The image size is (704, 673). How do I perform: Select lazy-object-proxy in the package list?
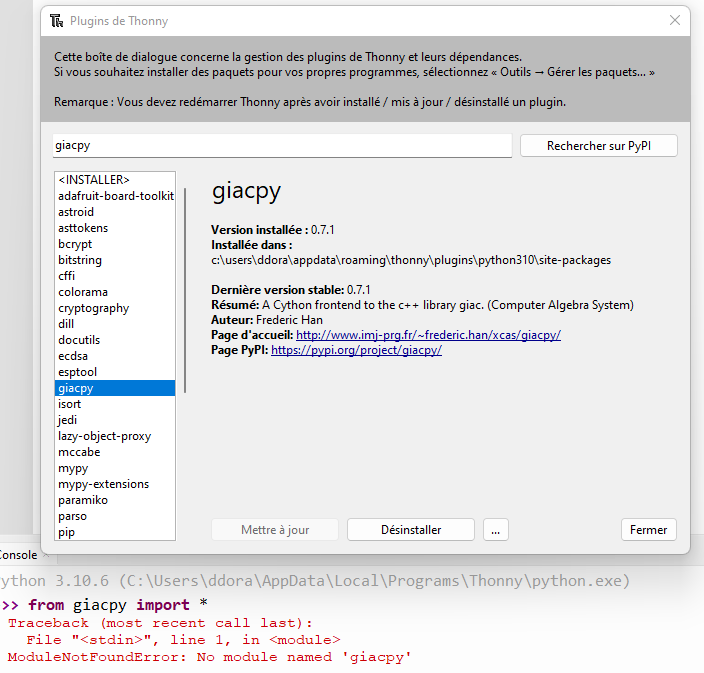(x=114, y=436)
